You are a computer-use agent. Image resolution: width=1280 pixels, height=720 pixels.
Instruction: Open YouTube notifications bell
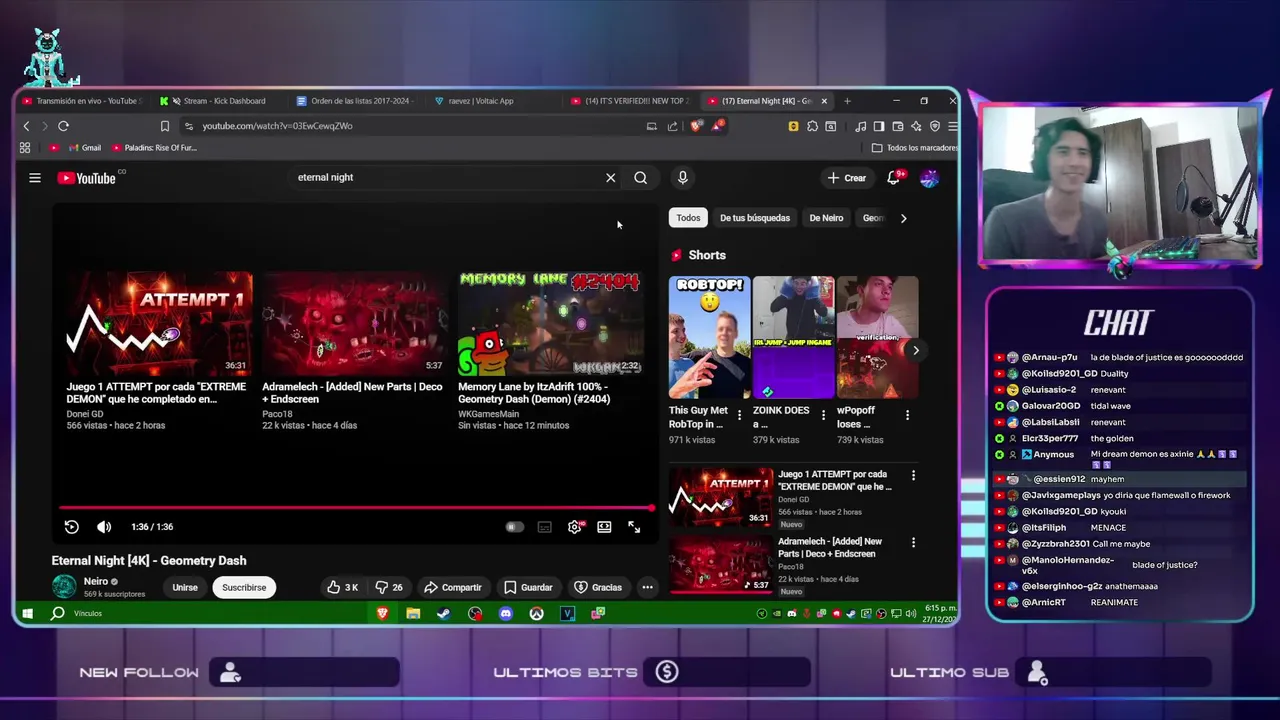(893, 178)
